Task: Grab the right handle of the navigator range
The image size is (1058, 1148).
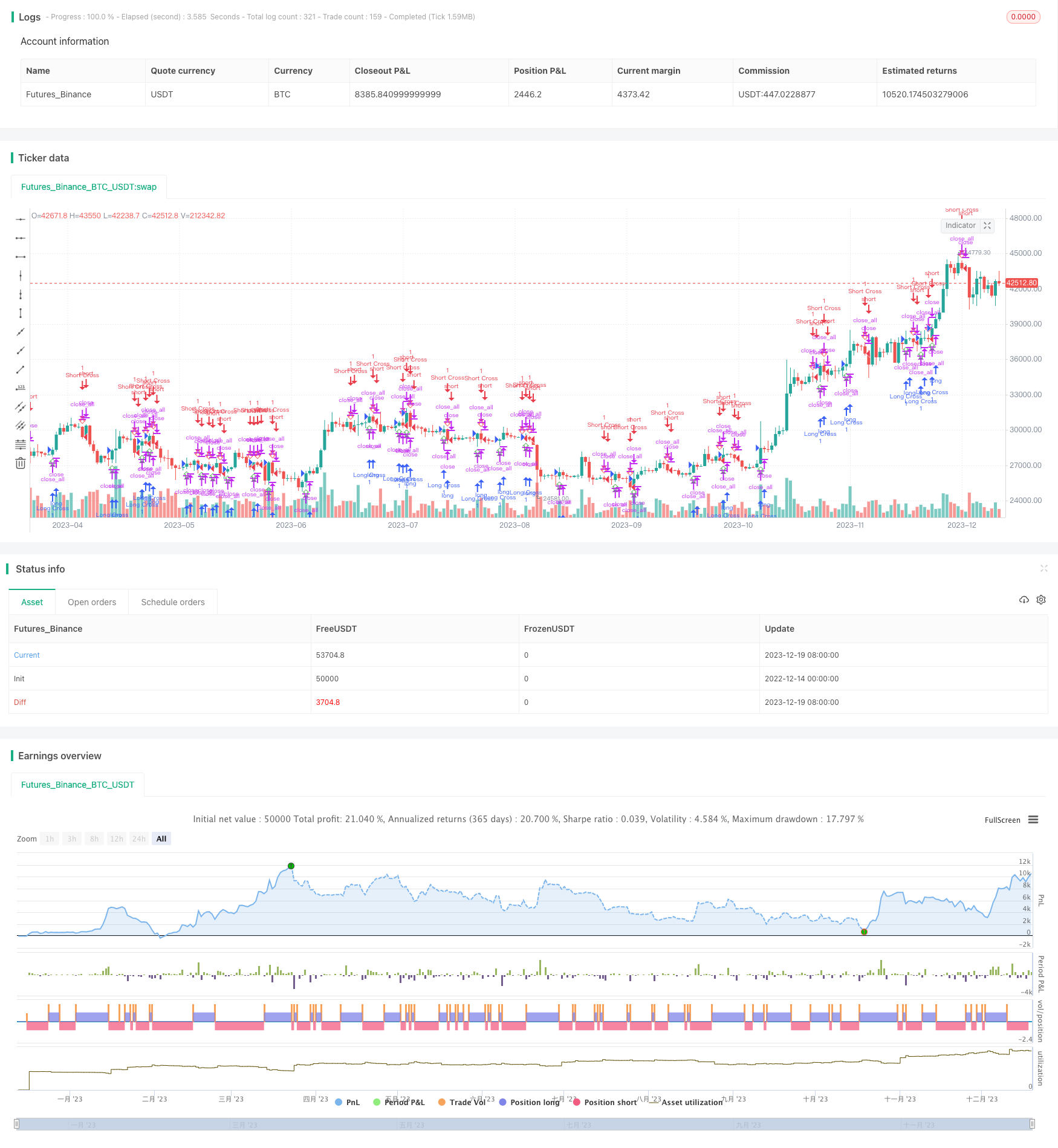Action: tap(1033, 1124)
